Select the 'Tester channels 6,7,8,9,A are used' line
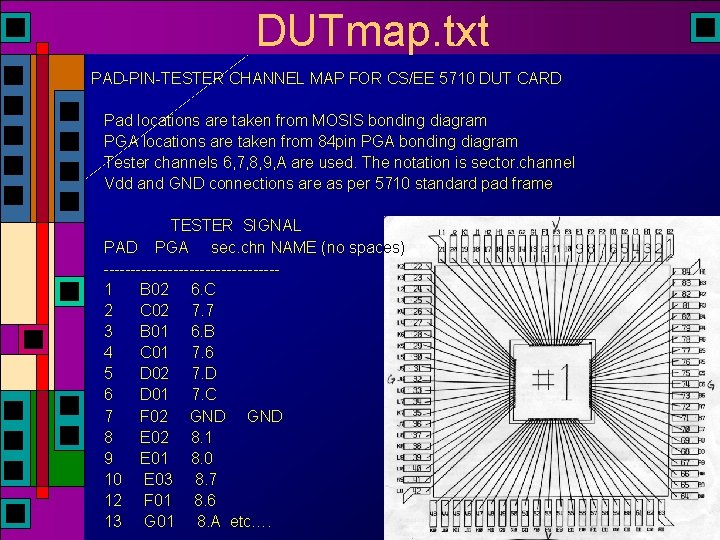This screenshot has height=540, width=720. coord(339,163)
